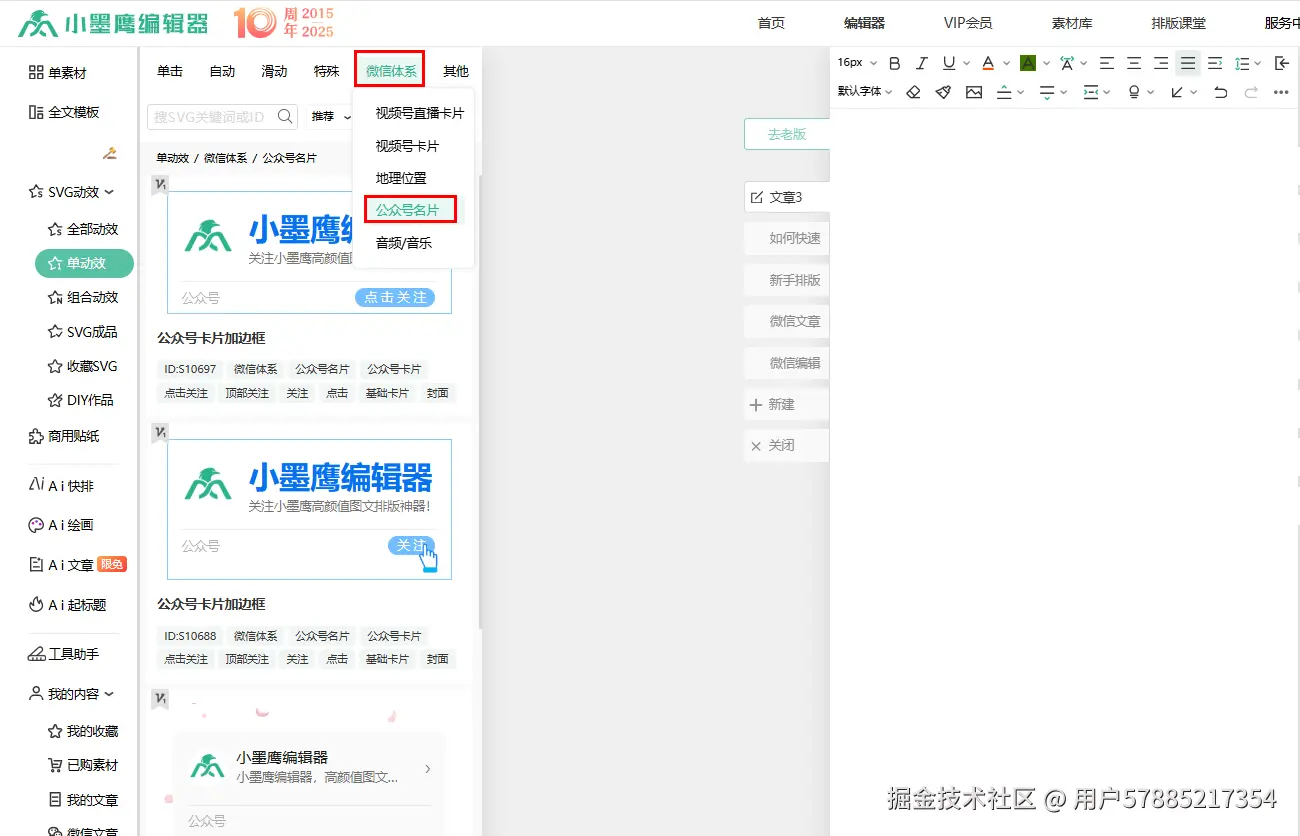Click the green background color A swatch
Viewport: 1300px width, 836px height.
(x=1027, y=63)
